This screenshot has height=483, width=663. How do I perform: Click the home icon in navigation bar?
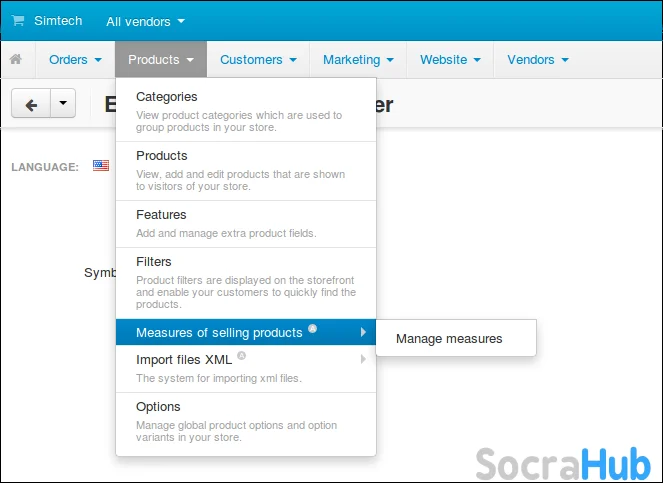(16, 60)
